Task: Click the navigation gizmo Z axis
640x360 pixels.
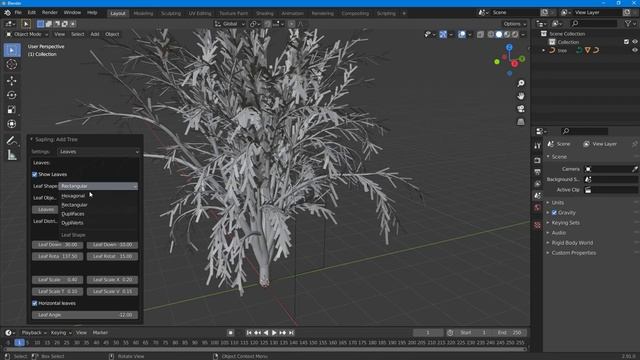Action: pyautogui.click(x=509, y=48)
